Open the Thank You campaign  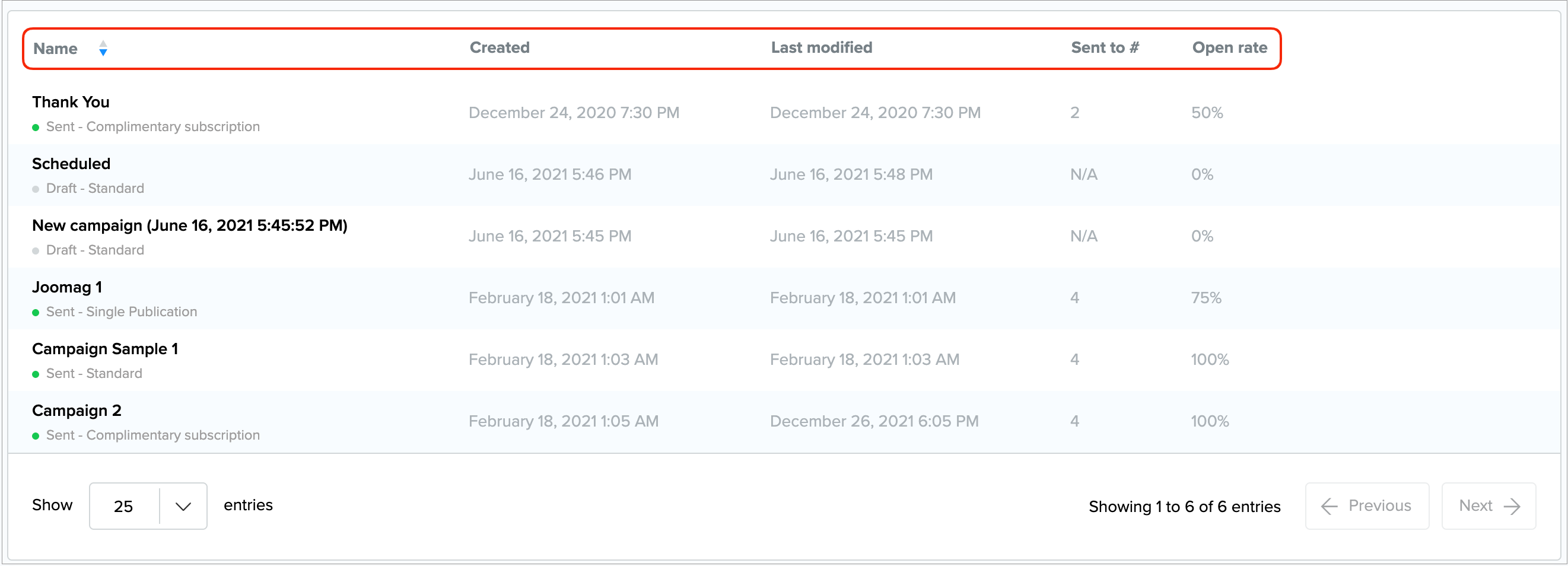coord(71,102)
